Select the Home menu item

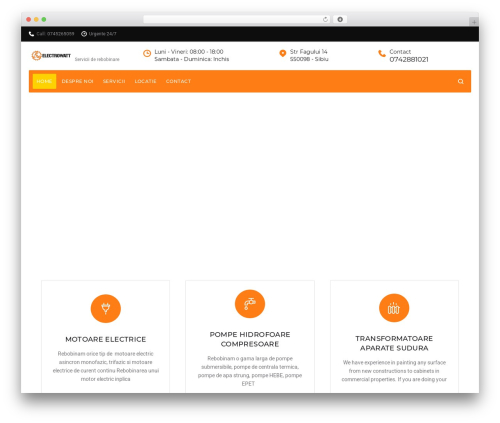click(x=44, y=81)
